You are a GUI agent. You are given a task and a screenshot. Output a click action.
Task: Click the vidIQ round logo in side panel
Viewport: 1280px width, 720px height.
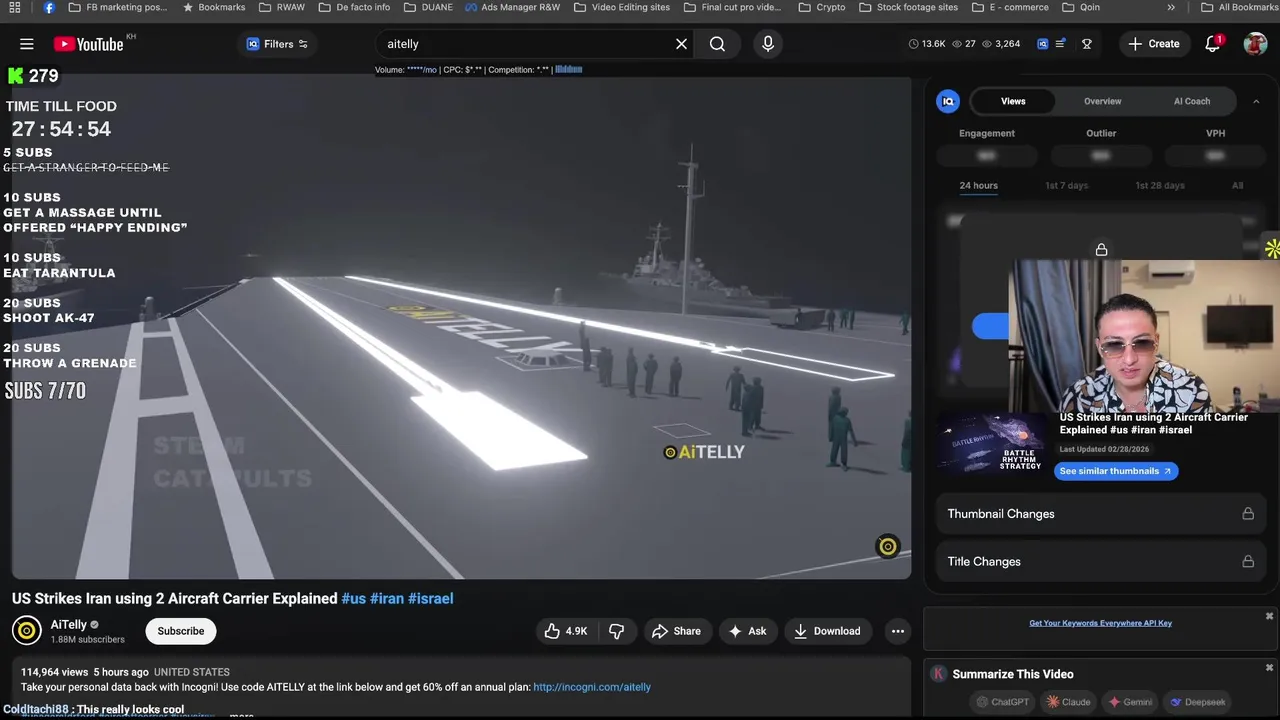point(948,101)
